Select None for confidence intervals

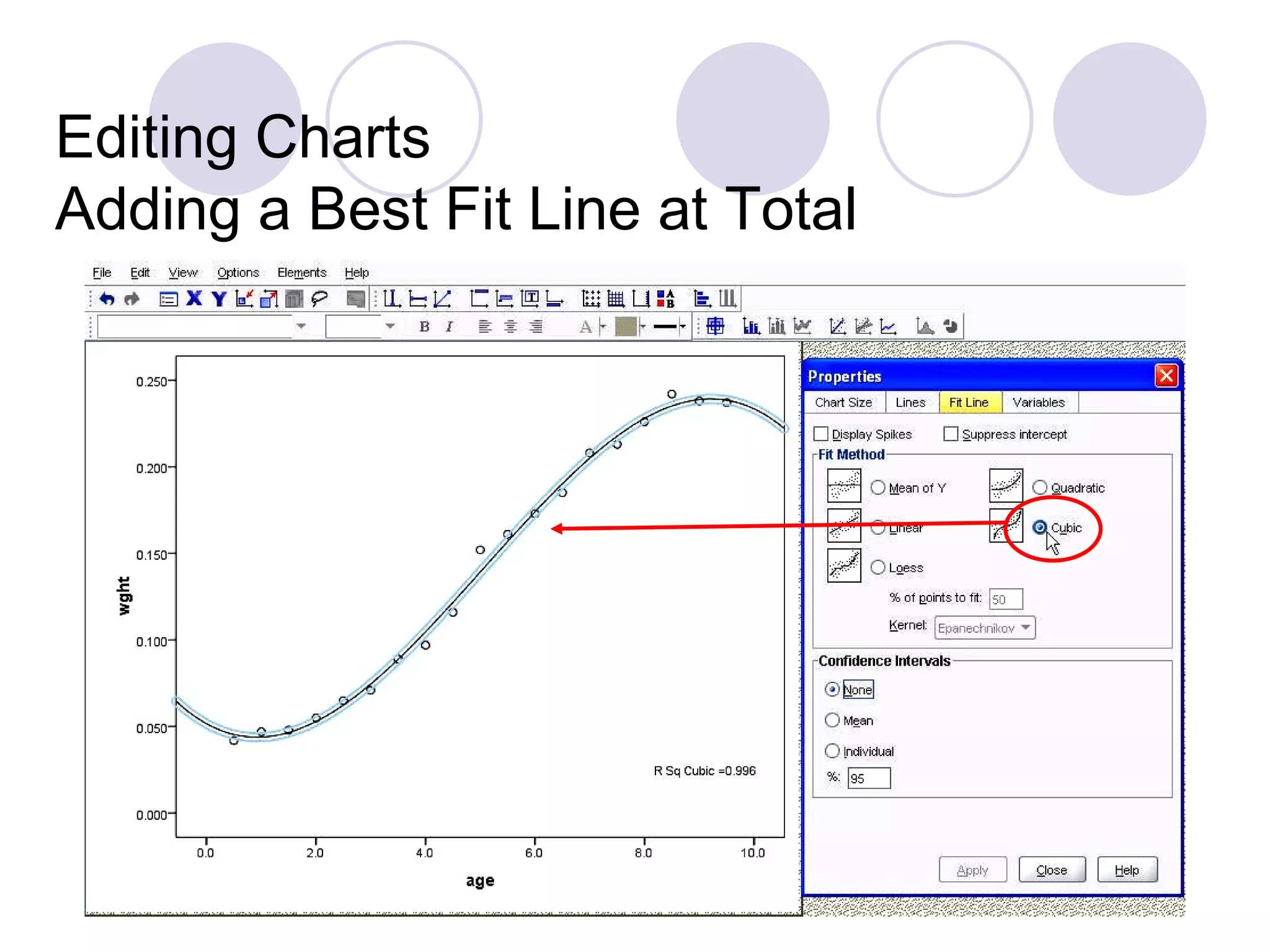[x=832, y=689]
